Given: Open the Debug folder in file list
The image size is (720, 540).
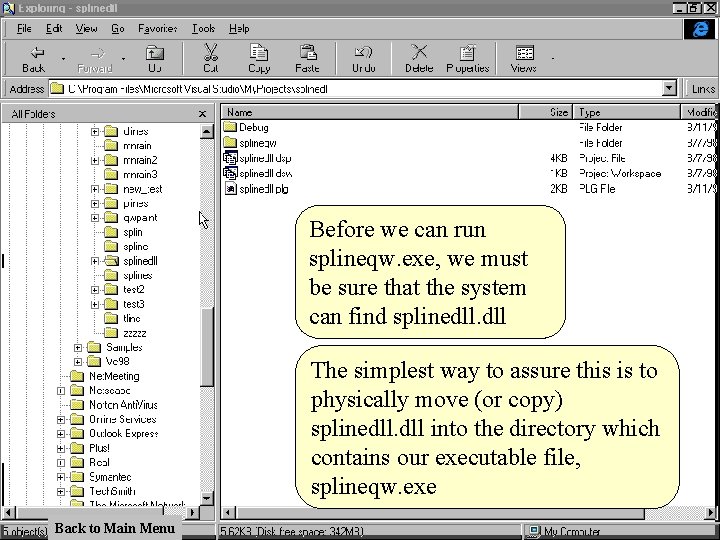Looking at the screenshot, I should pos(253,128).
